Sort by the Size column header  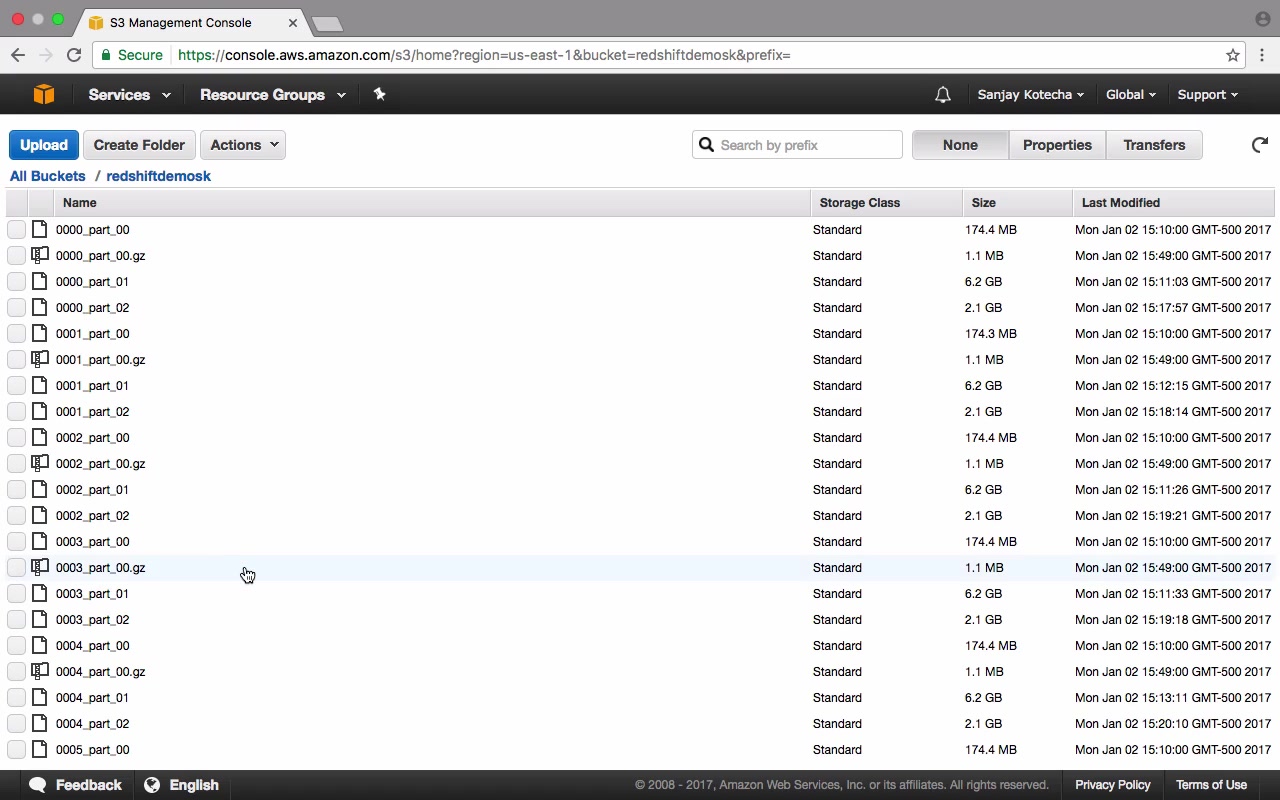click(1017, 202)
